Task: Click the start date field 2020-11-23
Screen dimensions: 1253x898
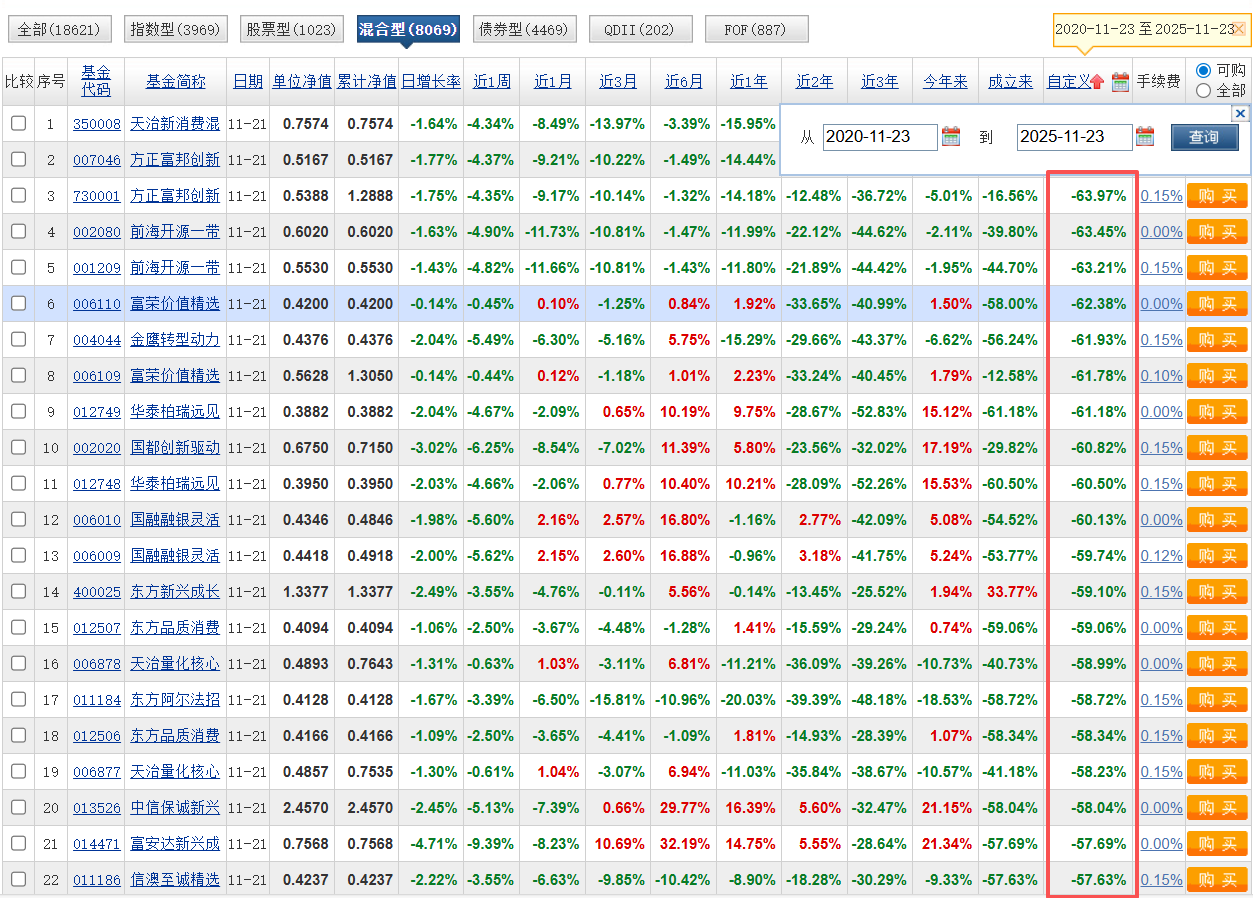Action: click(x=880, y=137)
